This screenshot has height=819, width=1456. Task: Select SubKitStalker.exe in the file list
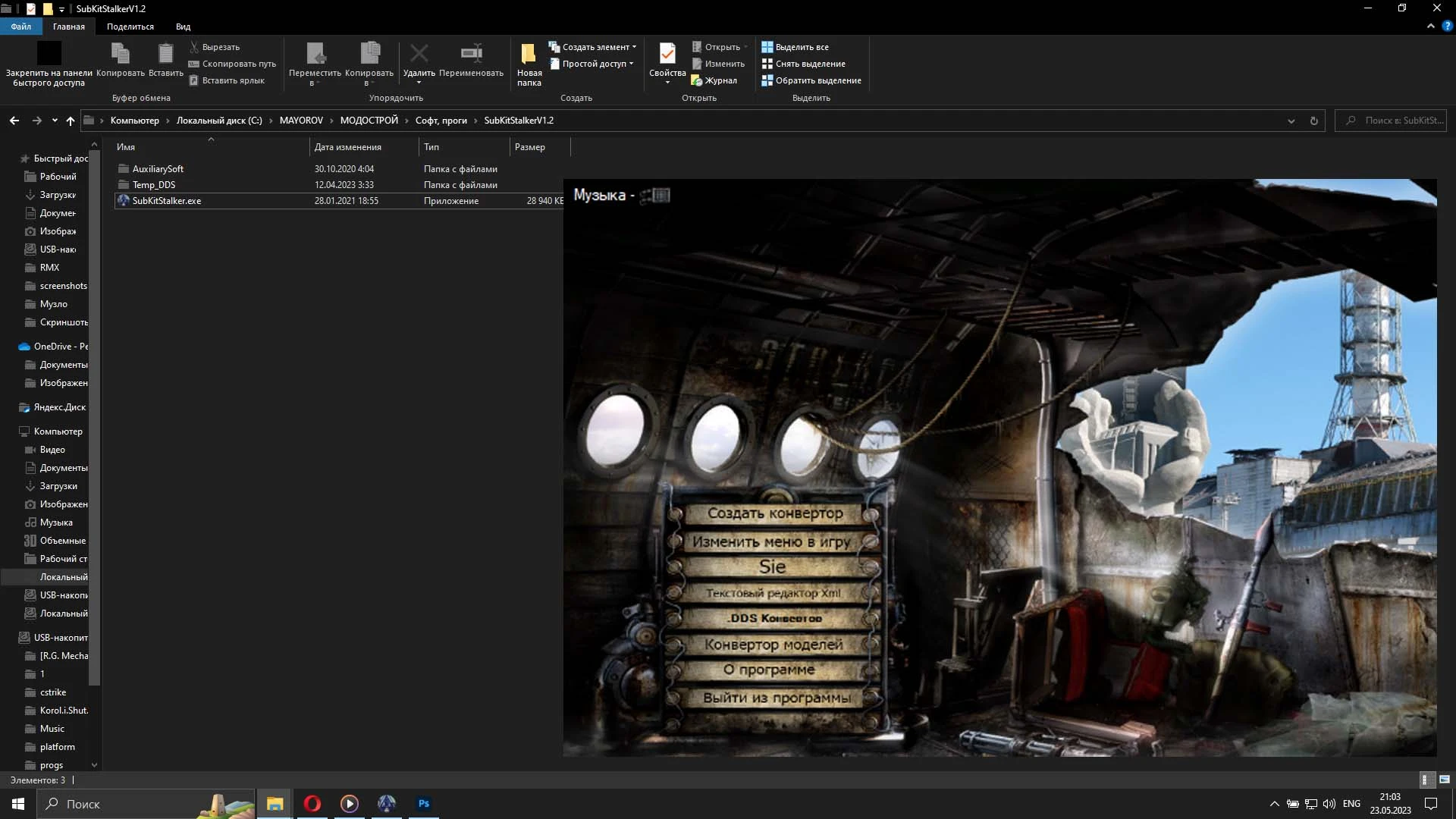pos(167,200)
